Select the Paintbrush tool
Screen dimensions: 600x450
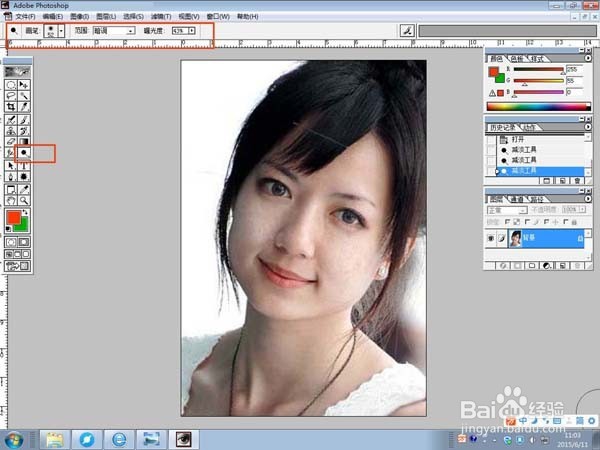tap(24, 120)
